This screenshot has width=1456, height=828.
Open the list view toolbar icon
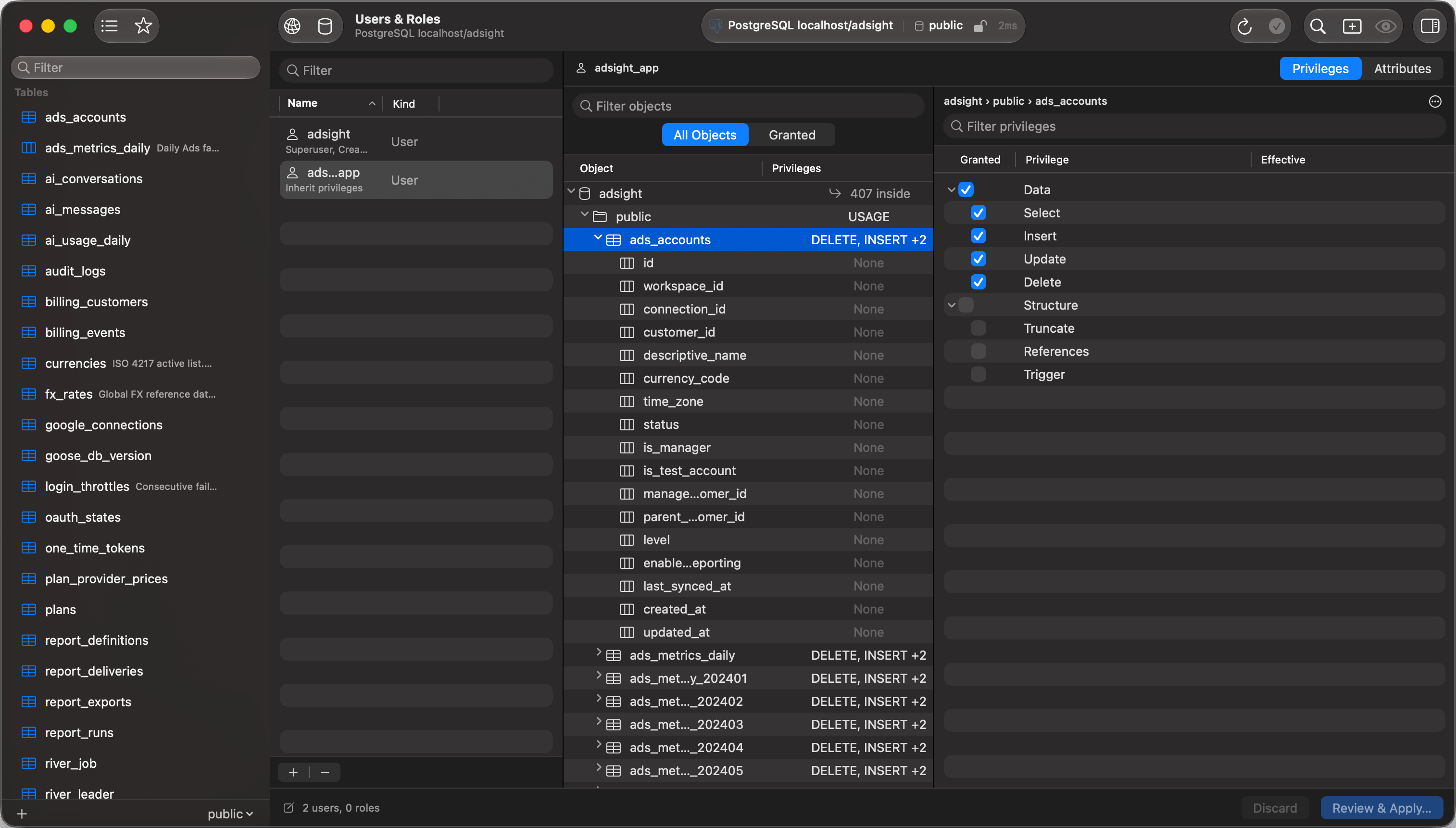pyautogui.click(x=109, y=25)
